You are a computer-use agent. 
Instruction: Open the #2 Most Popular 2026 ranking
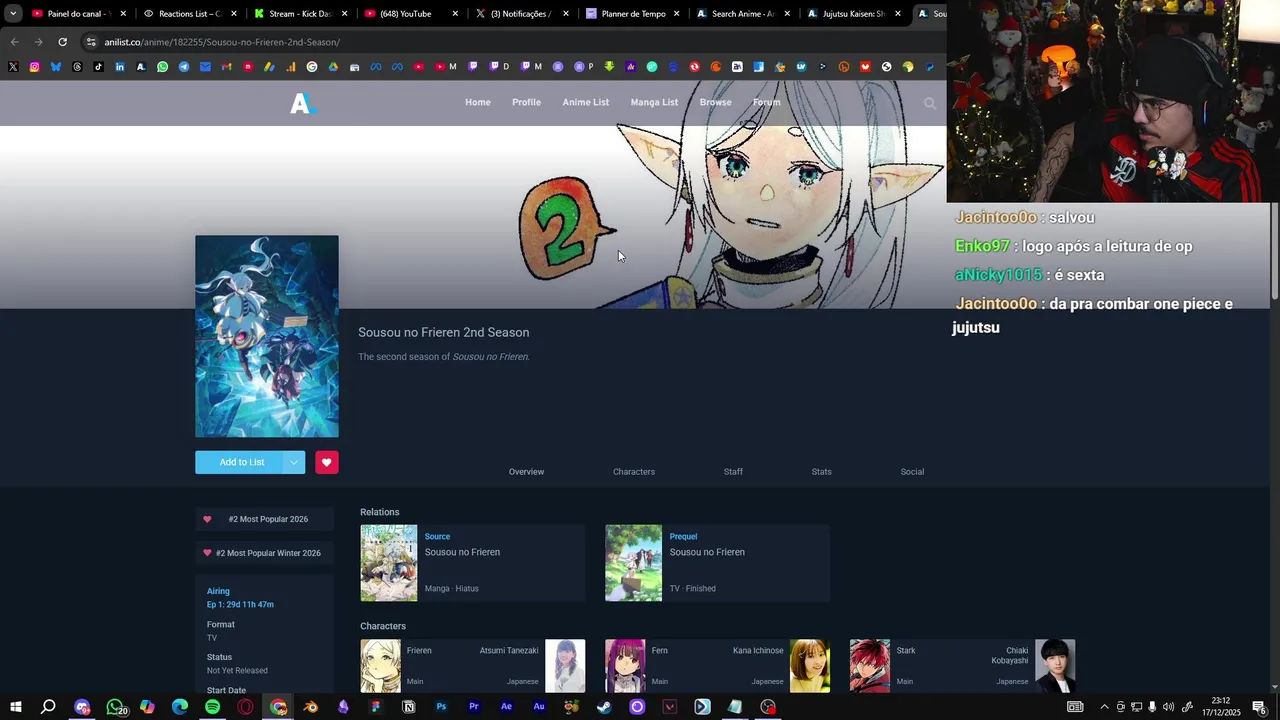tap(264, 519)
